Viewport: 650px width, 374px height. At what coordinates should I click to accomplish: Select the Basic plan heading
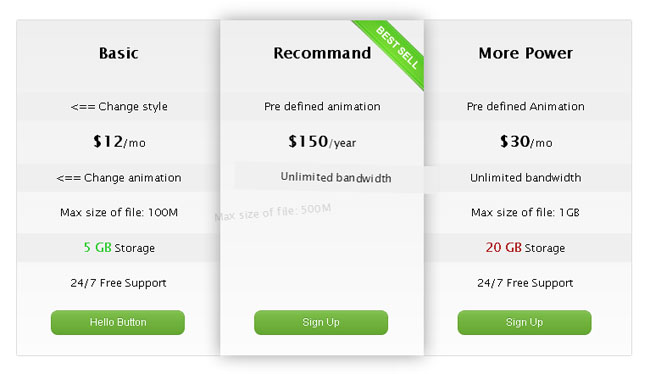119,53
